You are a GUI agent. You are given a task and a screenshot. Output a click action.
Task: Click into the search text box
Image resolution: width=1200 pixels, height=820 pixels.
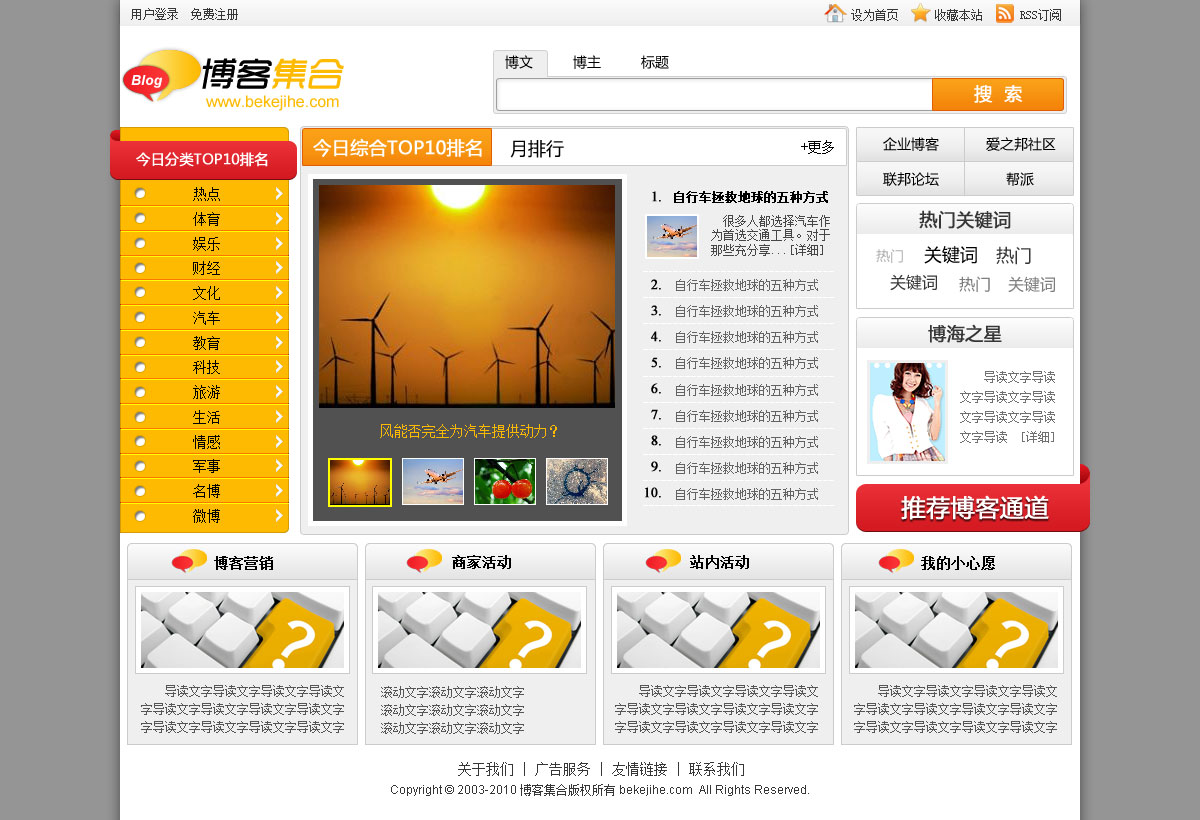tap(715, 95)
